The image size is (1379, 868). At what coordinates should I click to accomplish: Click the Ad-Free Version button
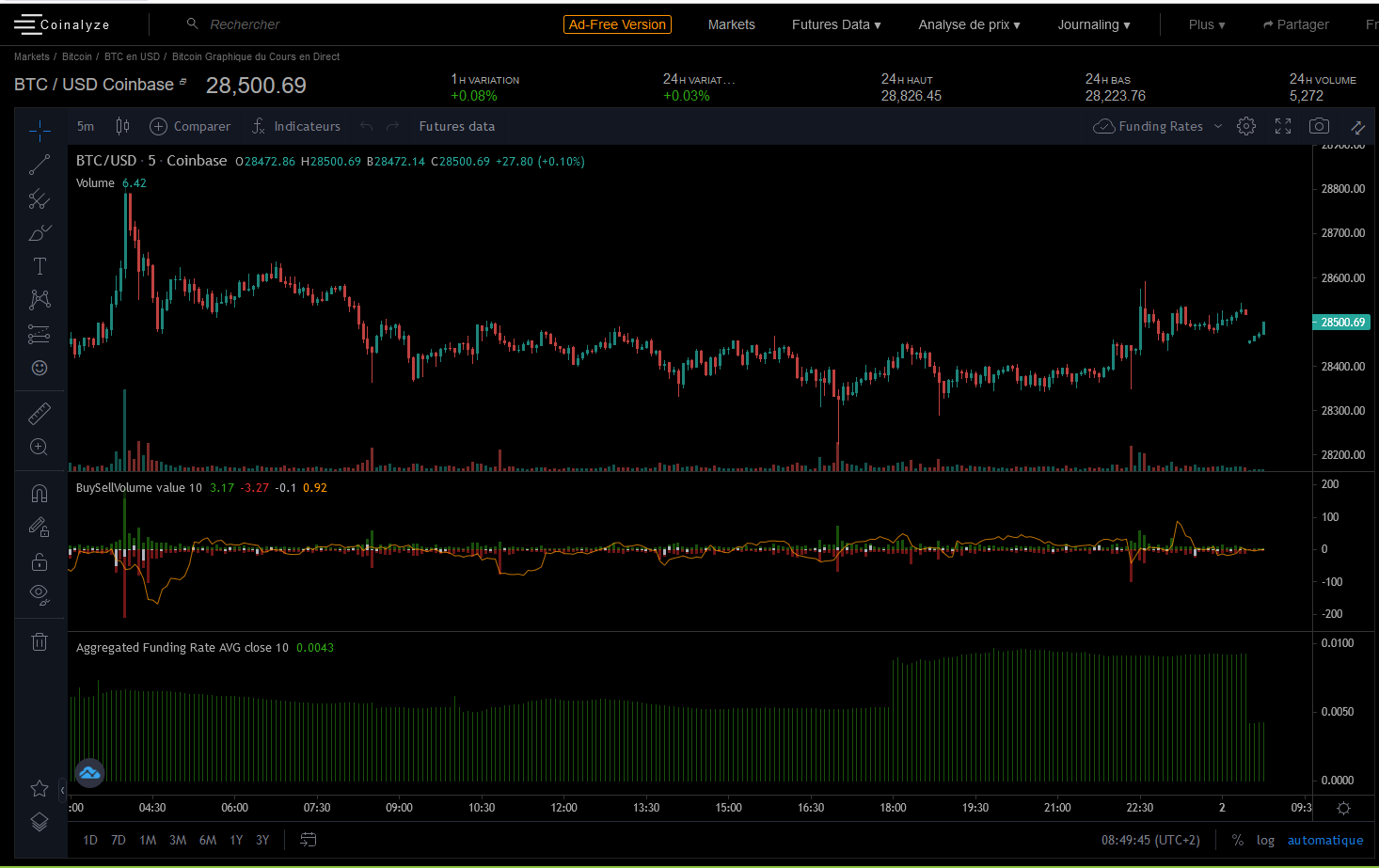point(617,24)
